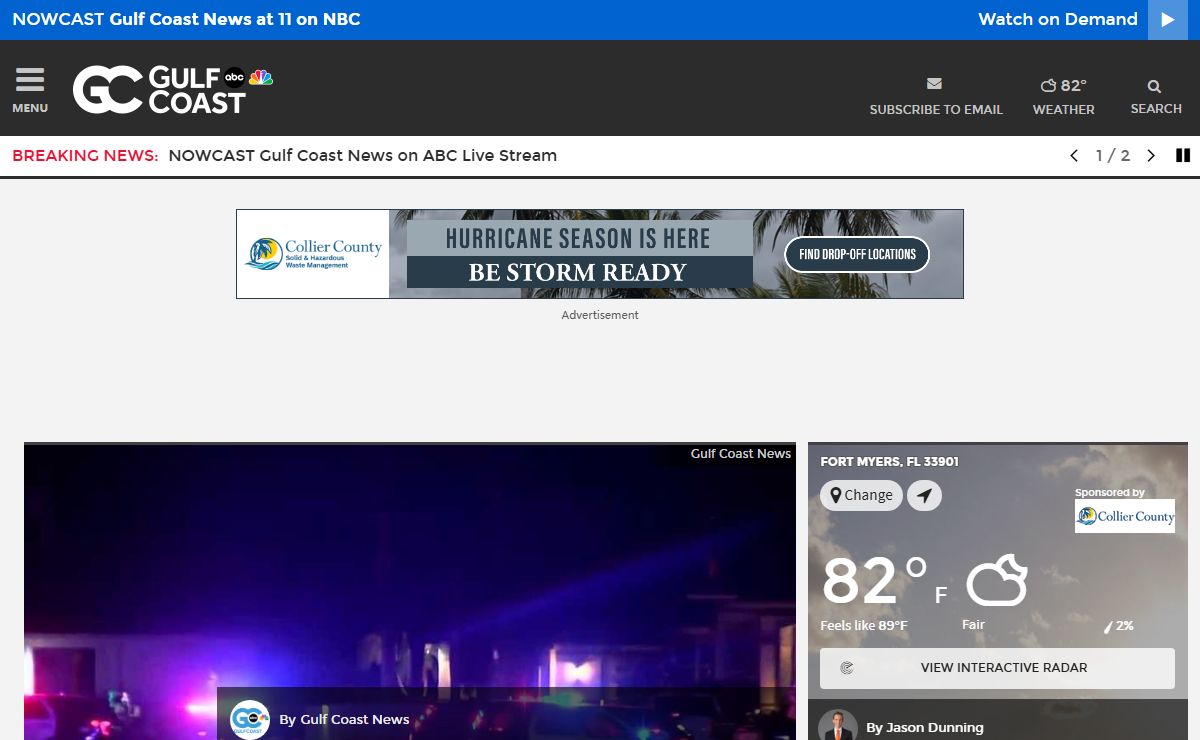Image resolution: width=1200 pixels, height=740 pixels.
Task: Click View Interactive Radar button
Action: pos(997,668)
